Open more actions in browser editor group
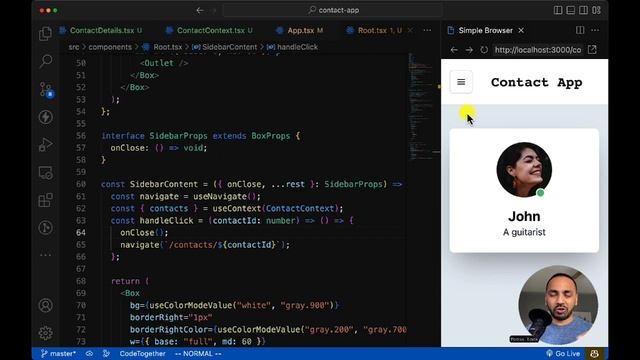The image size is (640, 360). click(x=595, y=31)
